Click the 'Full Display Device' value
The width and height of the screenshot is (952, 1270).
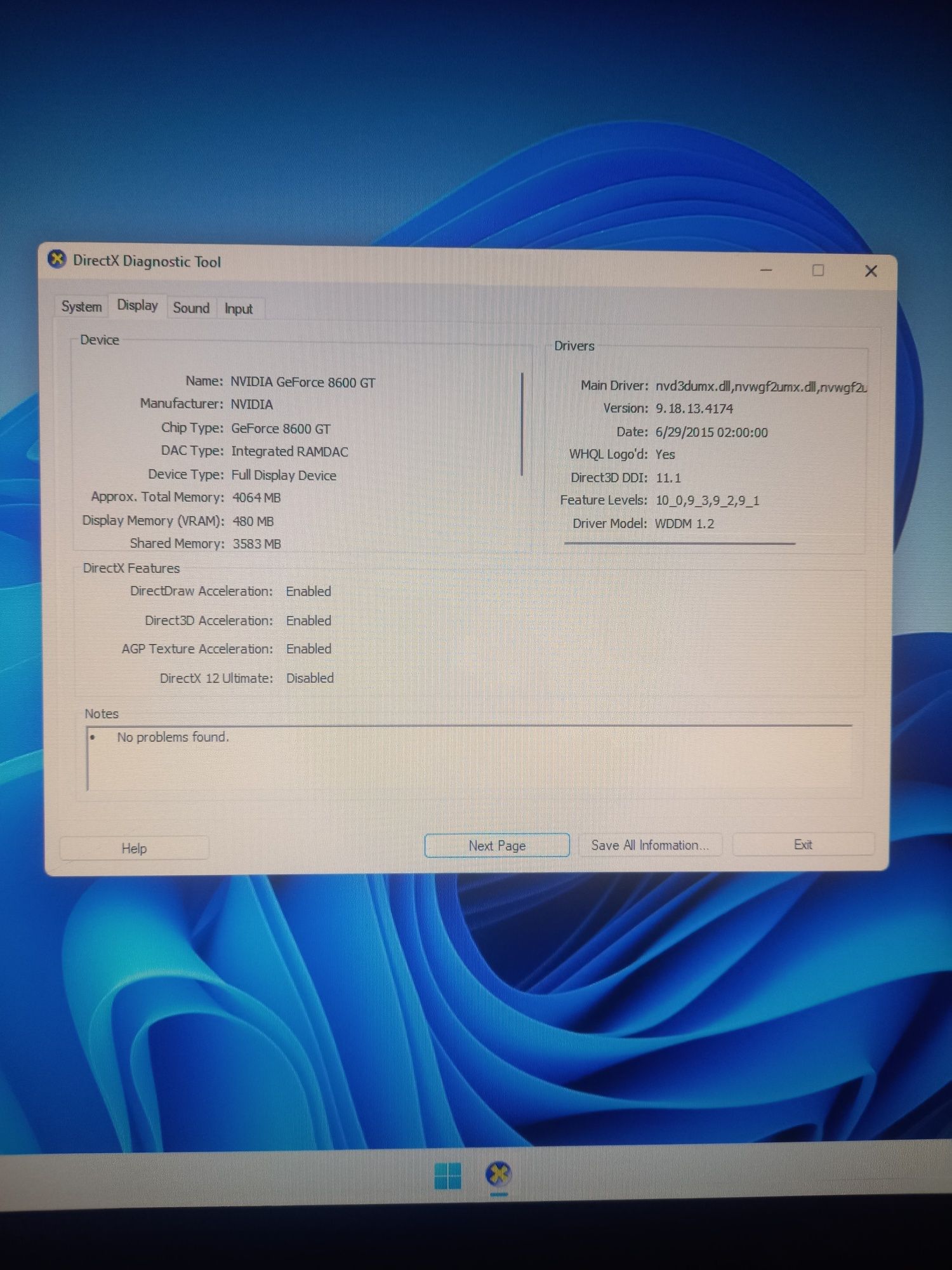284,475
